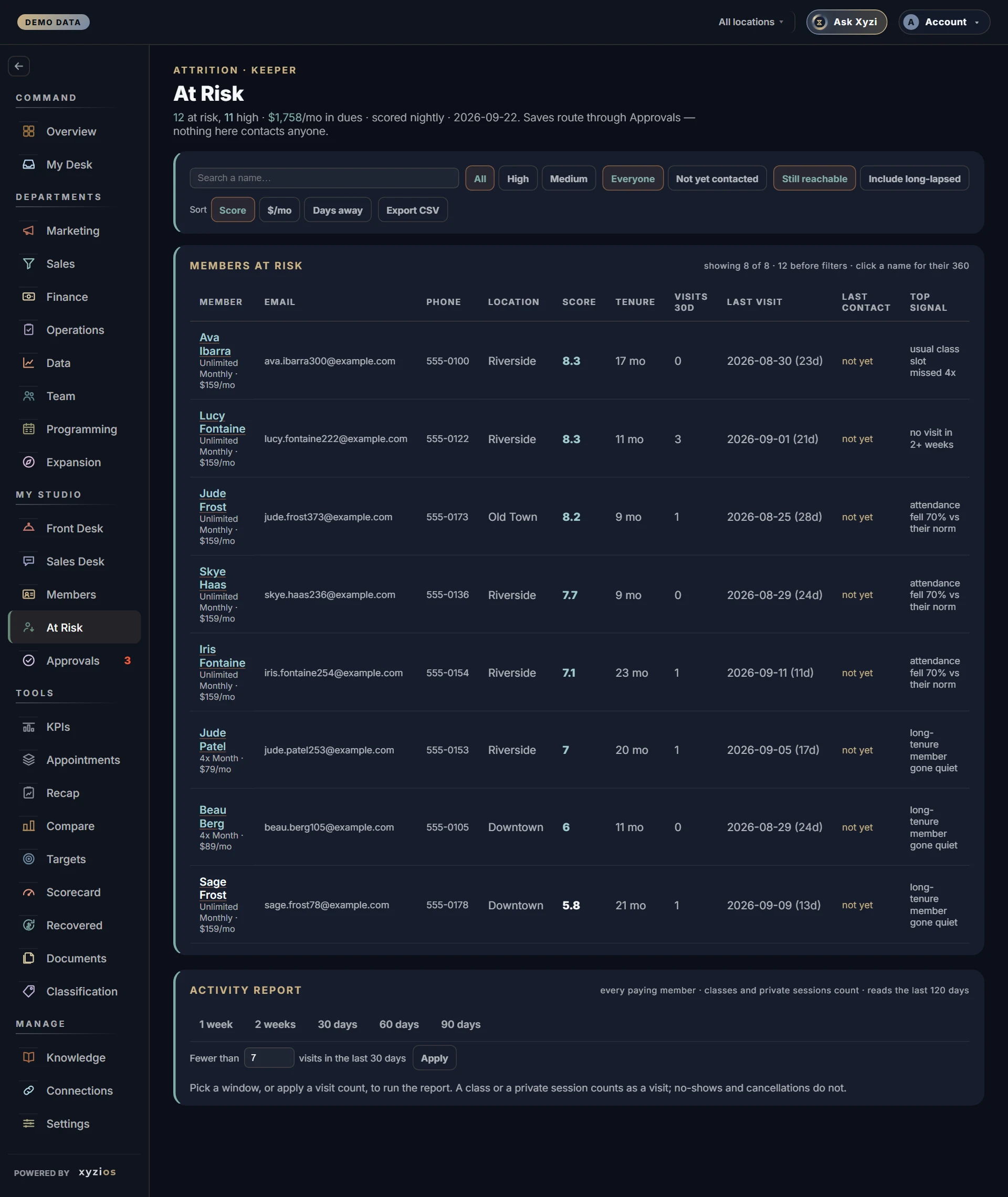Focus the Search a name field
Screen dimensions: 1008x1197
pyautogui.click(x=324, y=178)
